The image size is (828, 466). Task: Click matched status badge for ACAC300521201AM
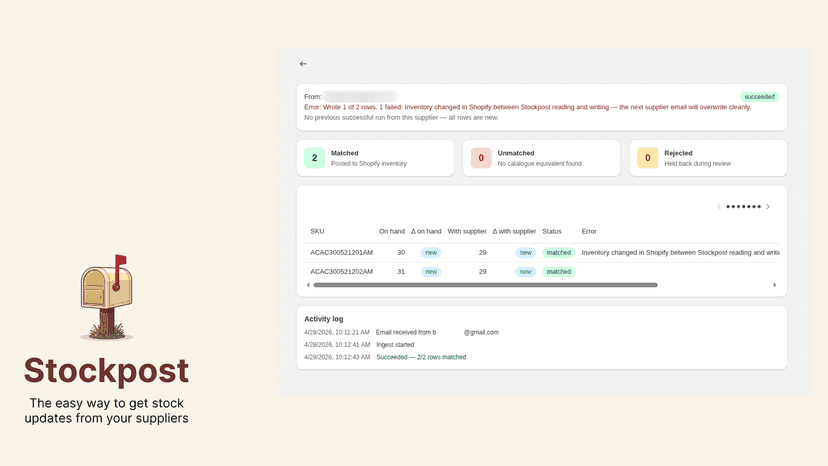click(x=559, y=253)
